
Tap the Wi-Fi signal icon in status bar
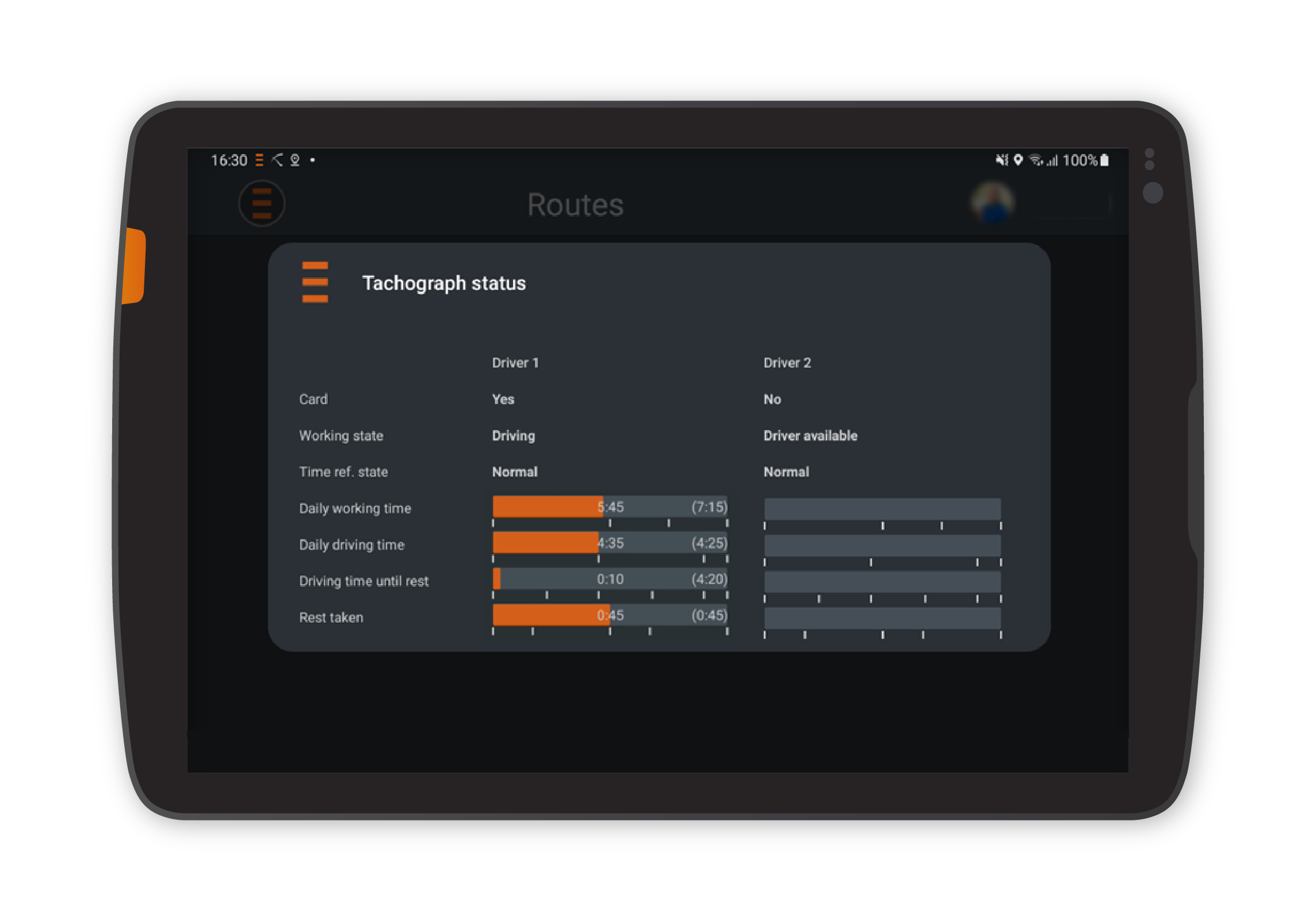(1035, 160)
